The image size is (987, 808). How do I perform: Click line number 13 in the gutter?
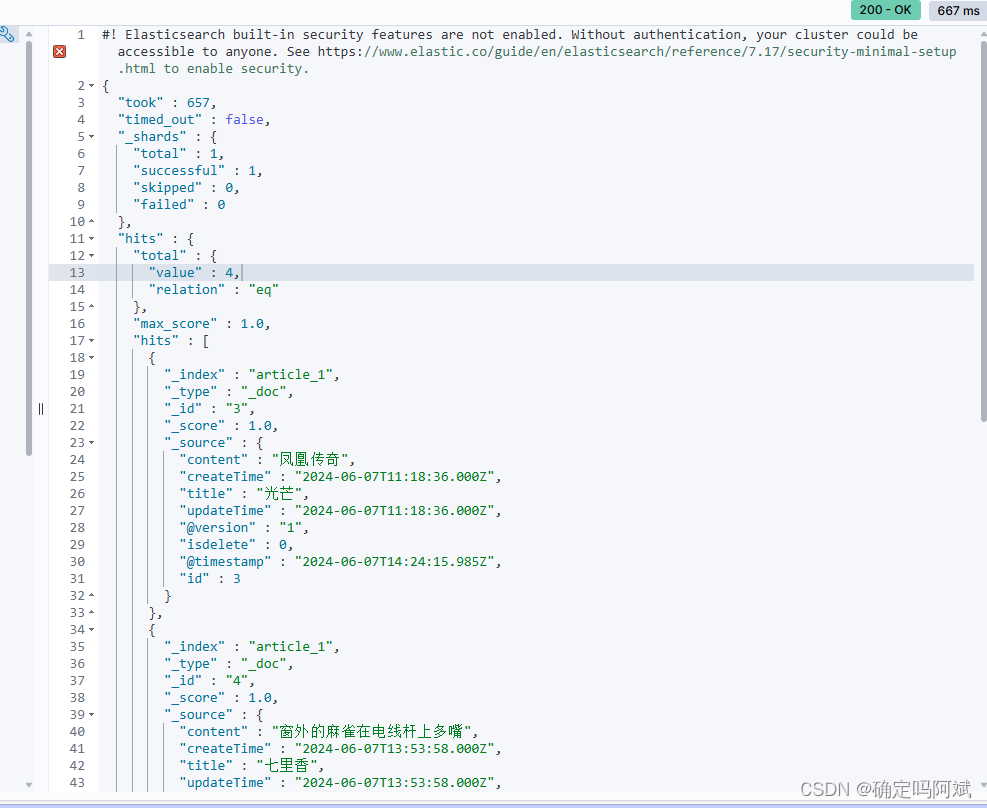(77, 272)
